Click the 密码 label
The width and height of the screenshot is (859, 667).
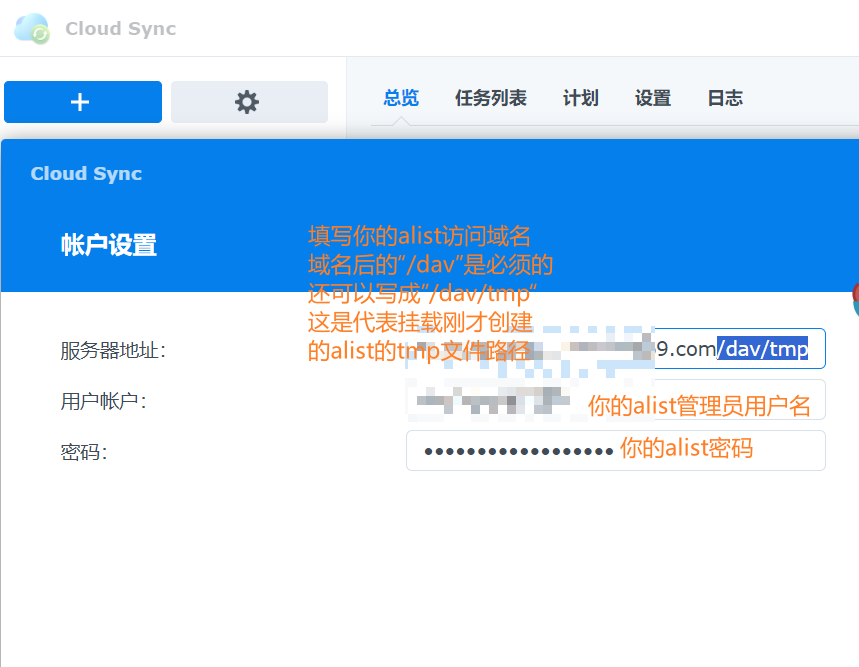pos(83,452)
